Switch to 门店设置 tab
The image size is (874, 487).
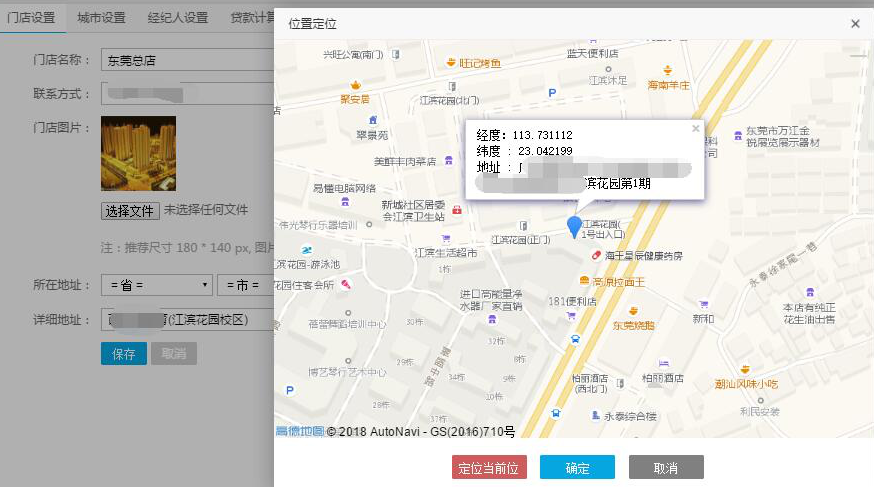(32, 18)
